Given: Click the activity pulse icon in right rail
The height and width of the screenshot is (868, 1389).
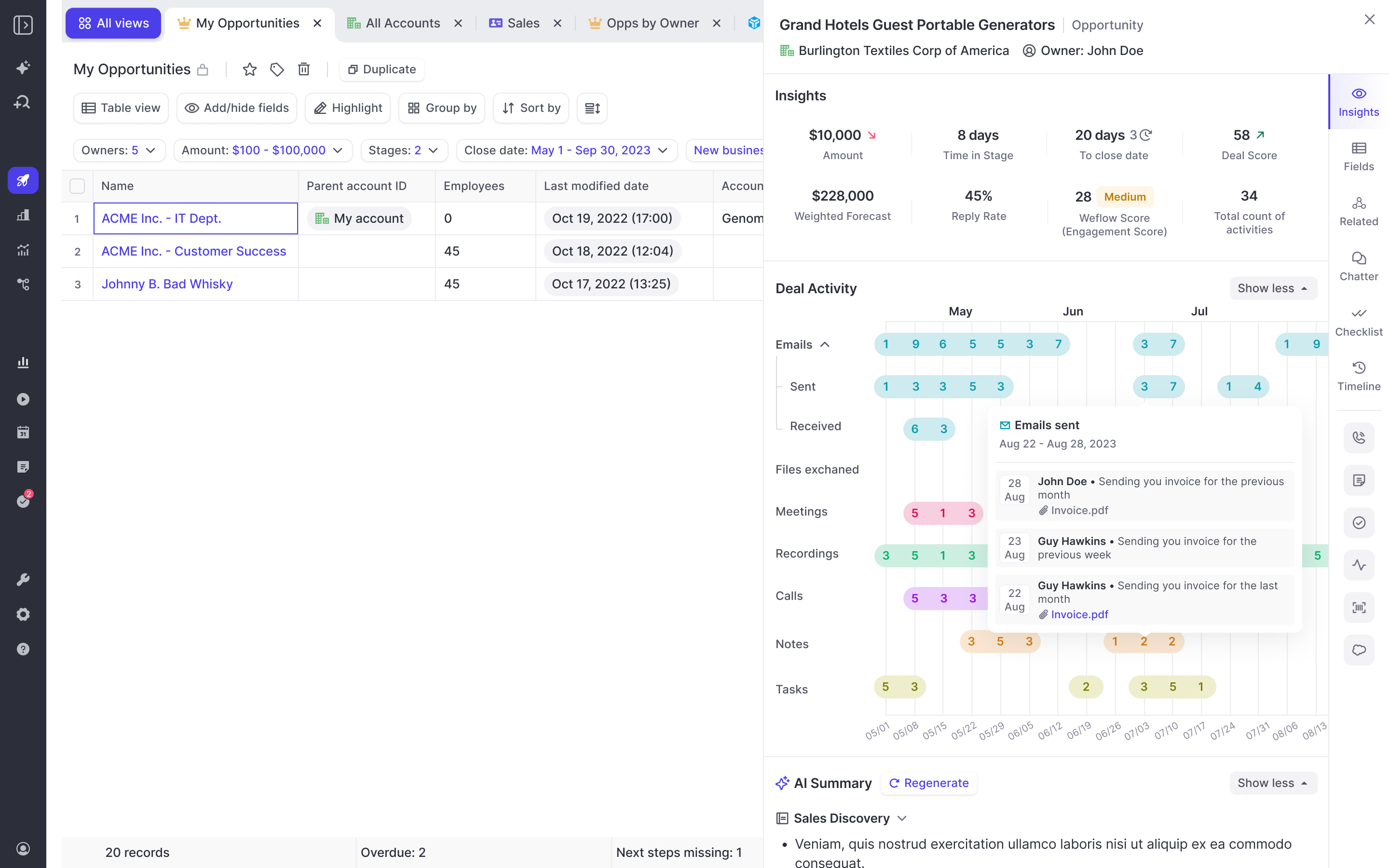Looking at the screenshot, I should 1359,565.
